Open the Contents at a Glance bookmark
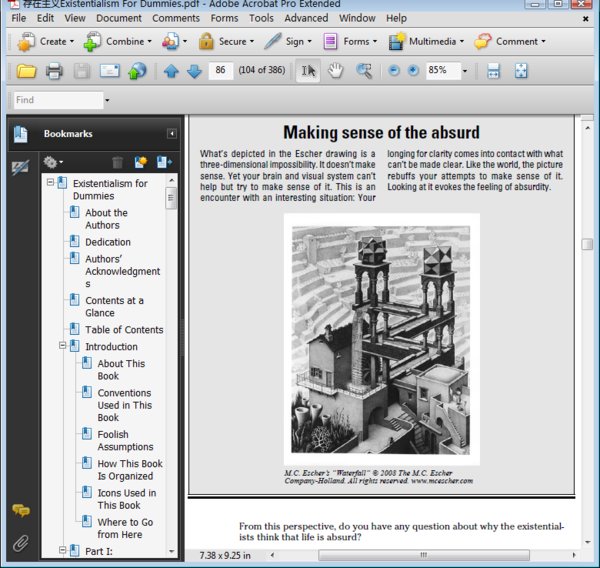 coord(114,307)
